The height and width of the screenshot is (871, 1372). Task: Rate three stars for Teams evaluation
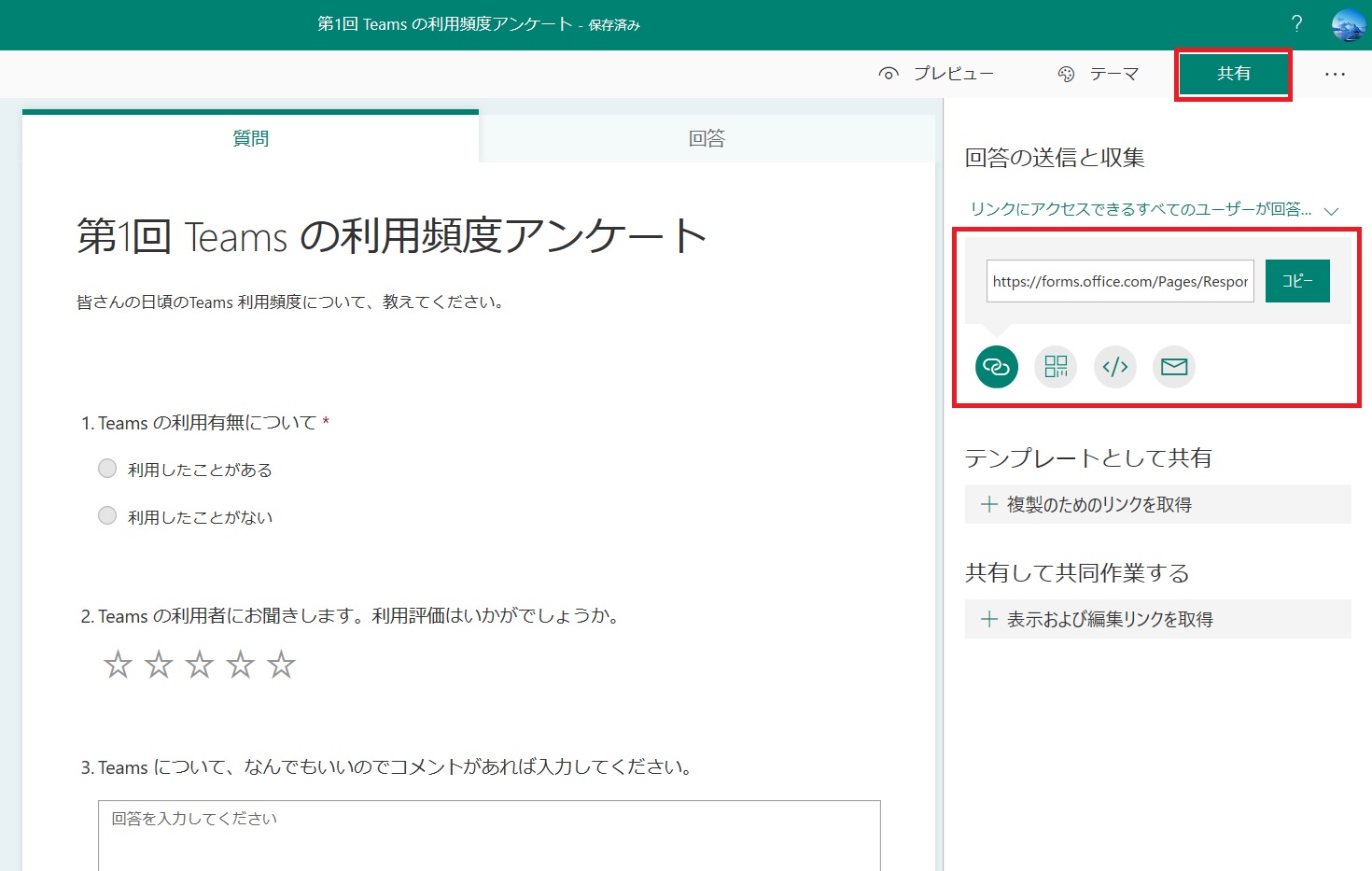[x=200, y=665]
